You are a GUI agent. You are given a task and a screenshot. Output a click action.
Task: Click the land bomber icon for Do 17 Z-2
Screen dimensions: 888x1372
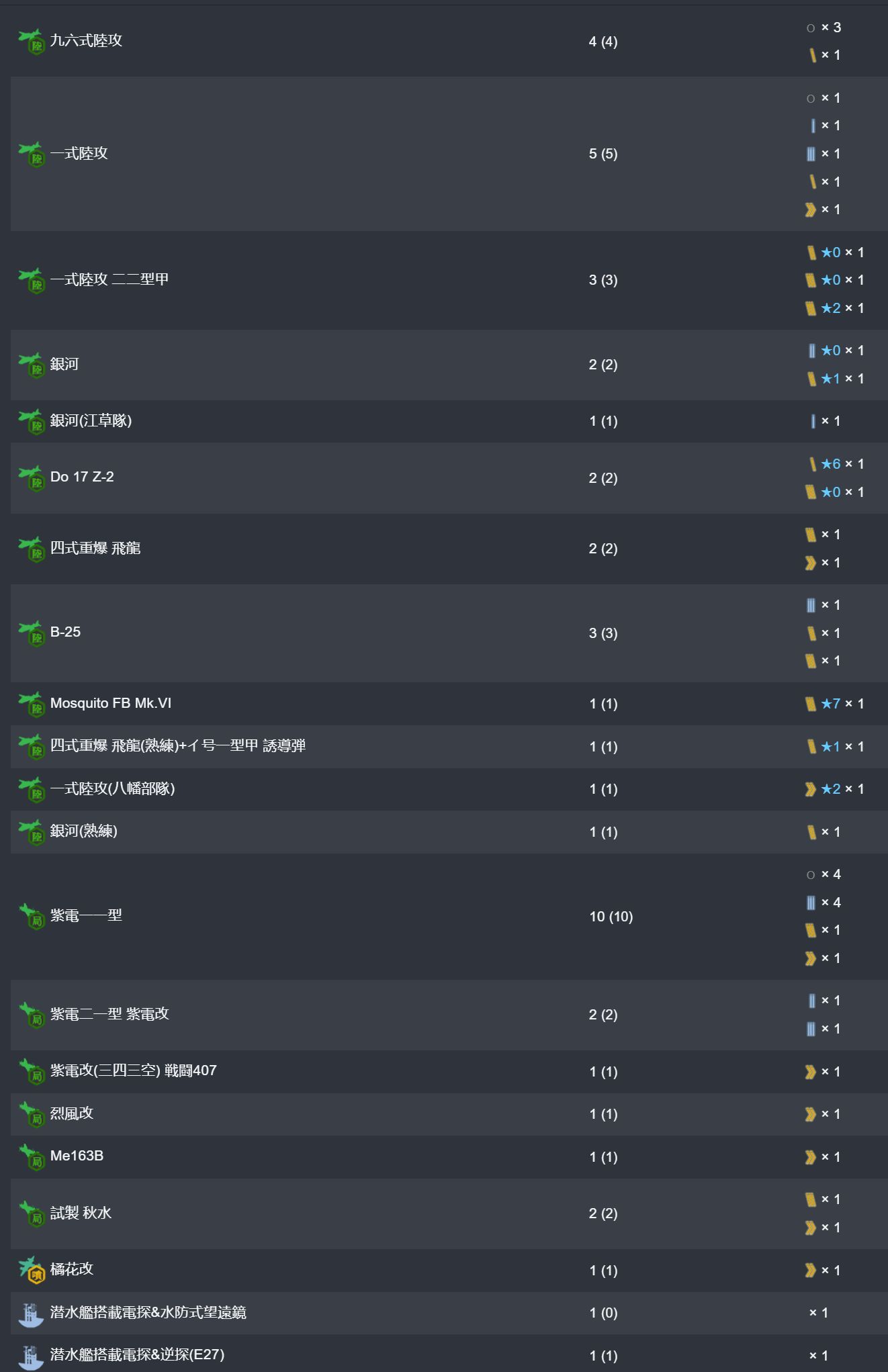(31, 477)
